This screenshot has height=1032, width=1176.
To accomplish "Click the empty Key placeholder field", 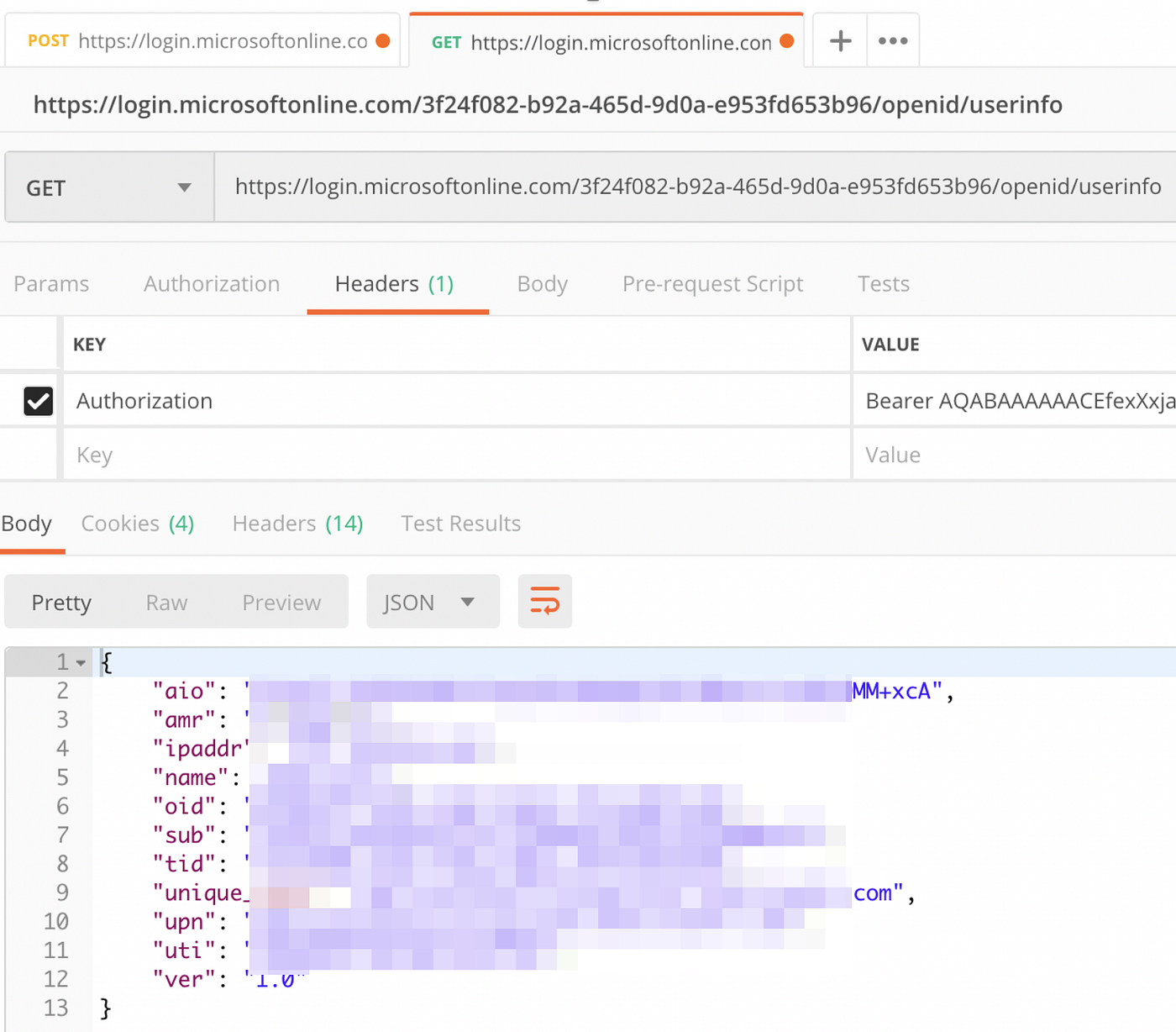I will tap(457, 455).
